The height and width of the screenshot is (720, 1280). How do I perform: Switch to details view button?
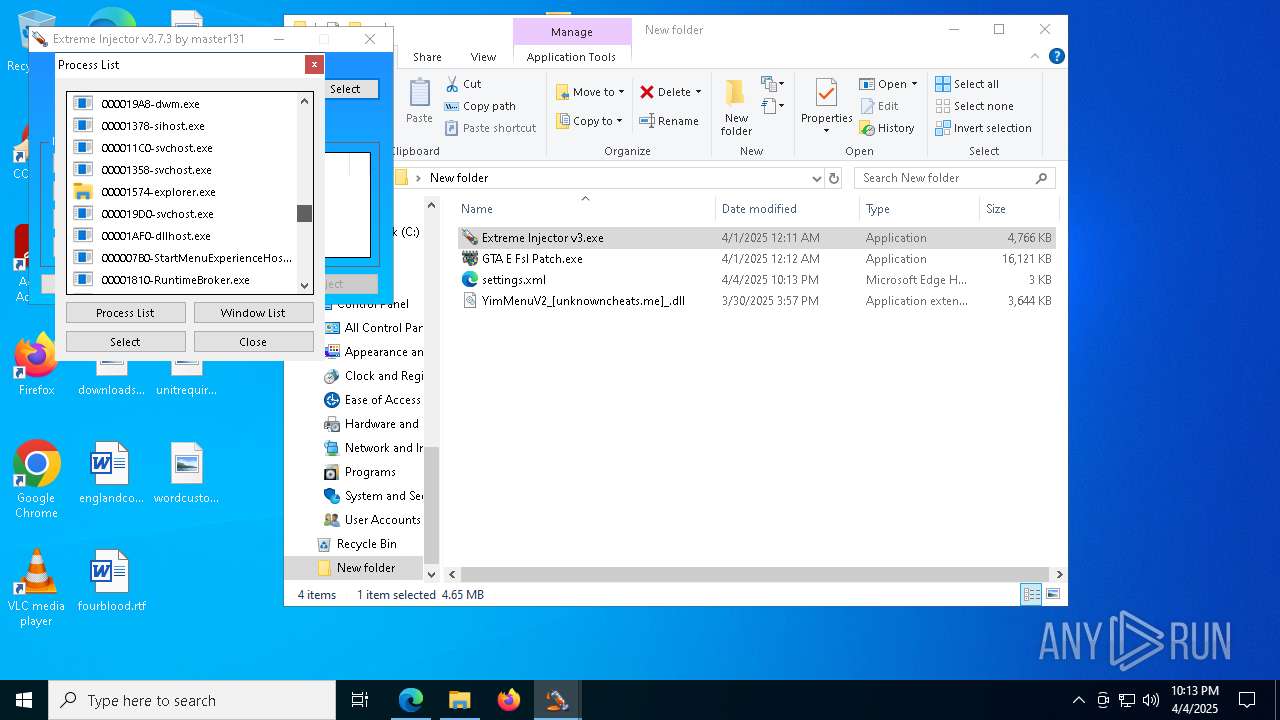tap(1031, 594)
